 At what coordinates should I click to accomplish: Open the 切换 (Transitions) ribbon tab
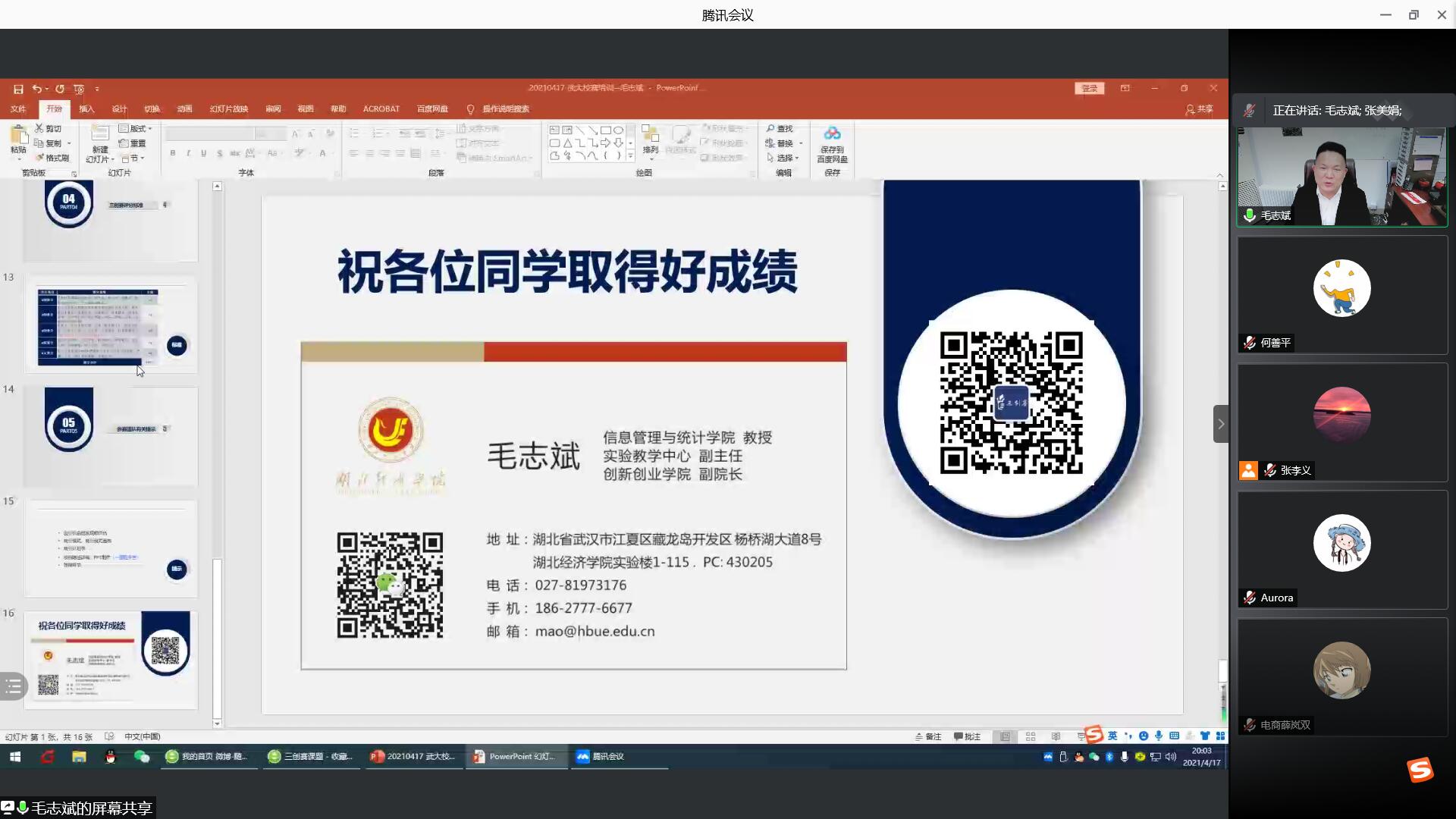(x=152, y=109)
